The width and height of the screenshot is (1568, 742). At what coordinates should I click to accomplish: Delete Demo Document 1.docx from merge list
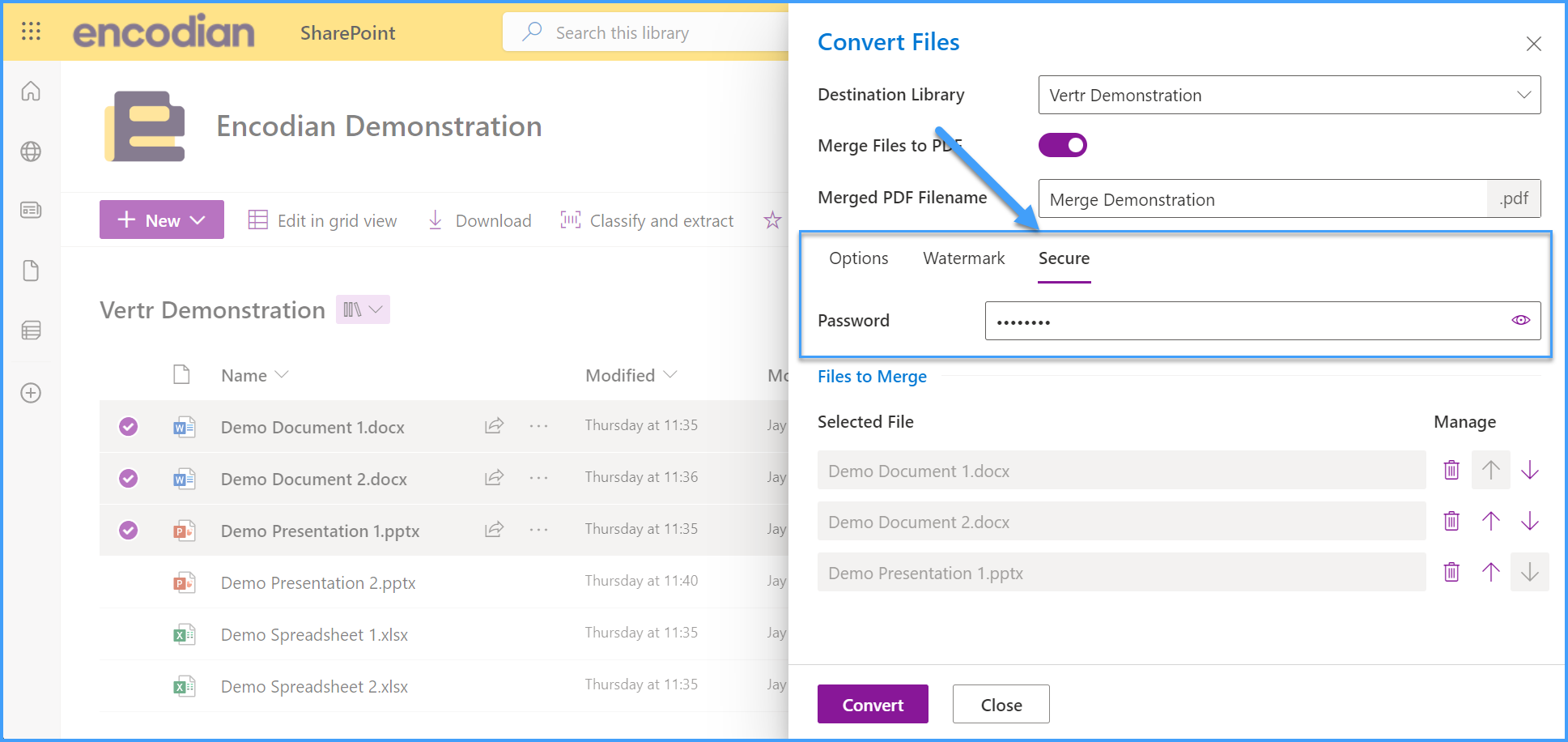click(x=1451, y=470)
